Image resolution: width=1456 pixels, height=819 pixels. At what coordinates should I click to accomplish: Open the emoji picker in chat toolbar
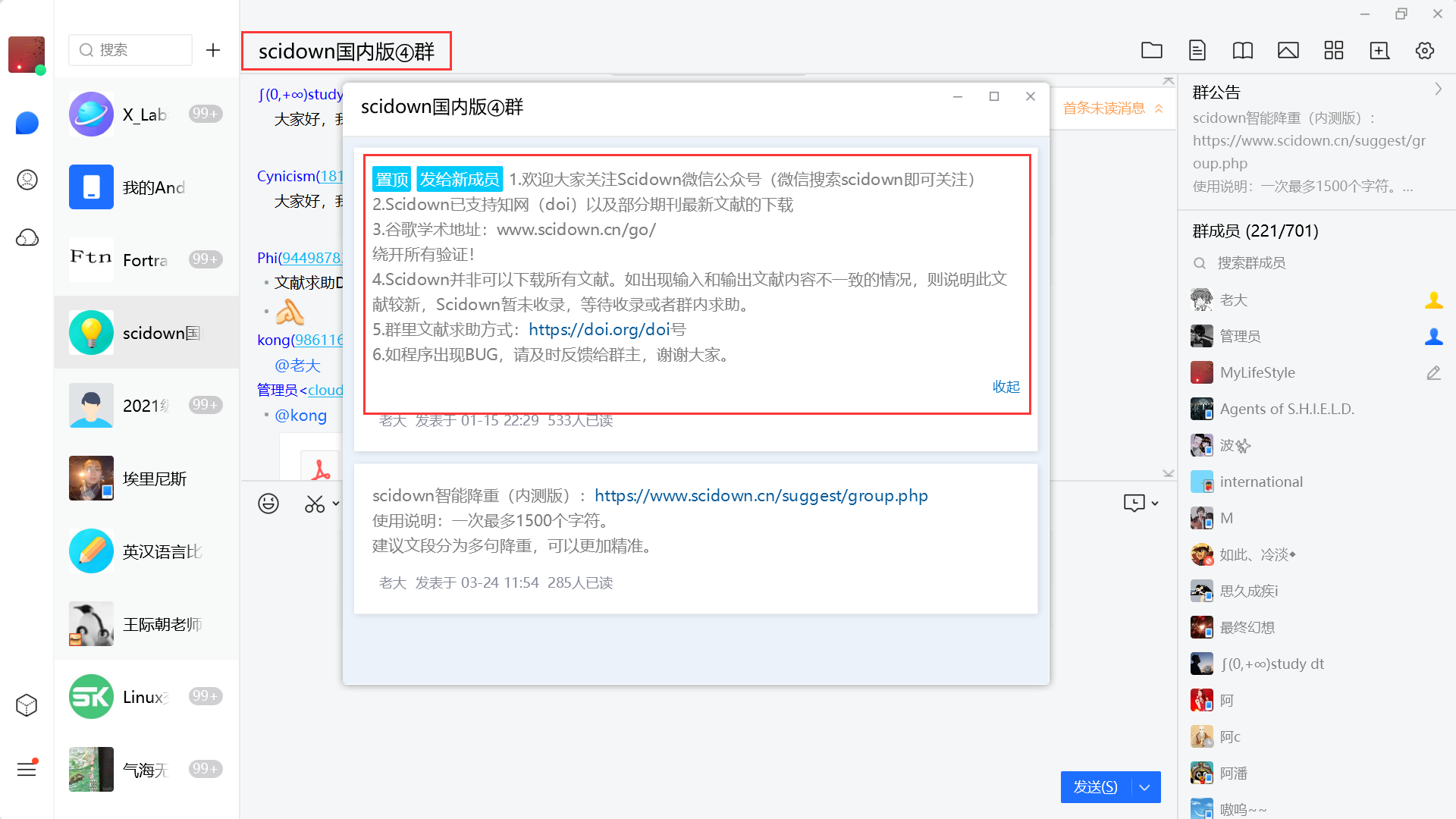click(x=268, y=504)
